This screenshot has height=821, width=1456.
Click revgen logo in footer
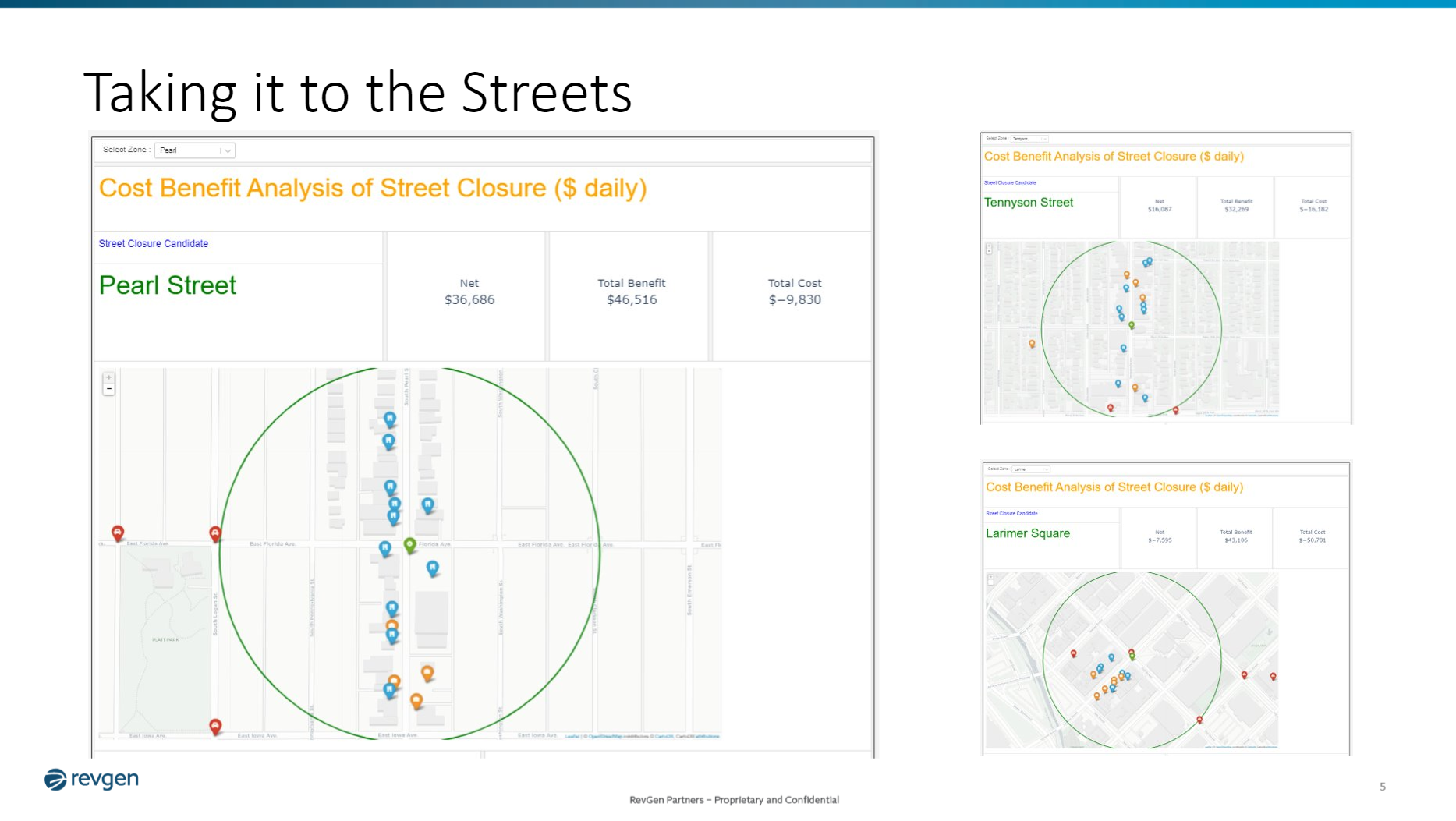[x=91, y=779]
